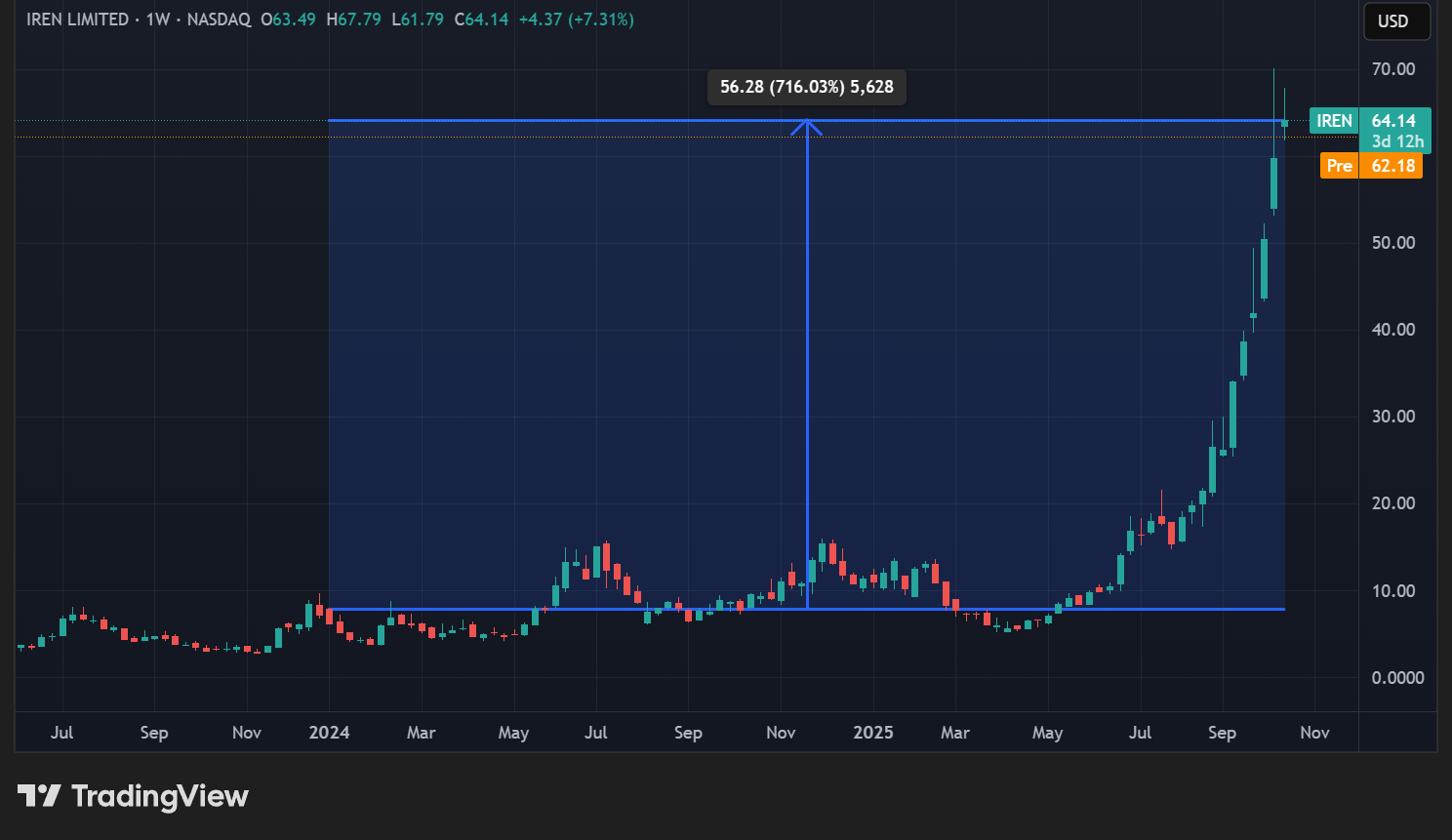
Task: Click the IREN symbol tag on price axis
Action: pos(1334,121)
